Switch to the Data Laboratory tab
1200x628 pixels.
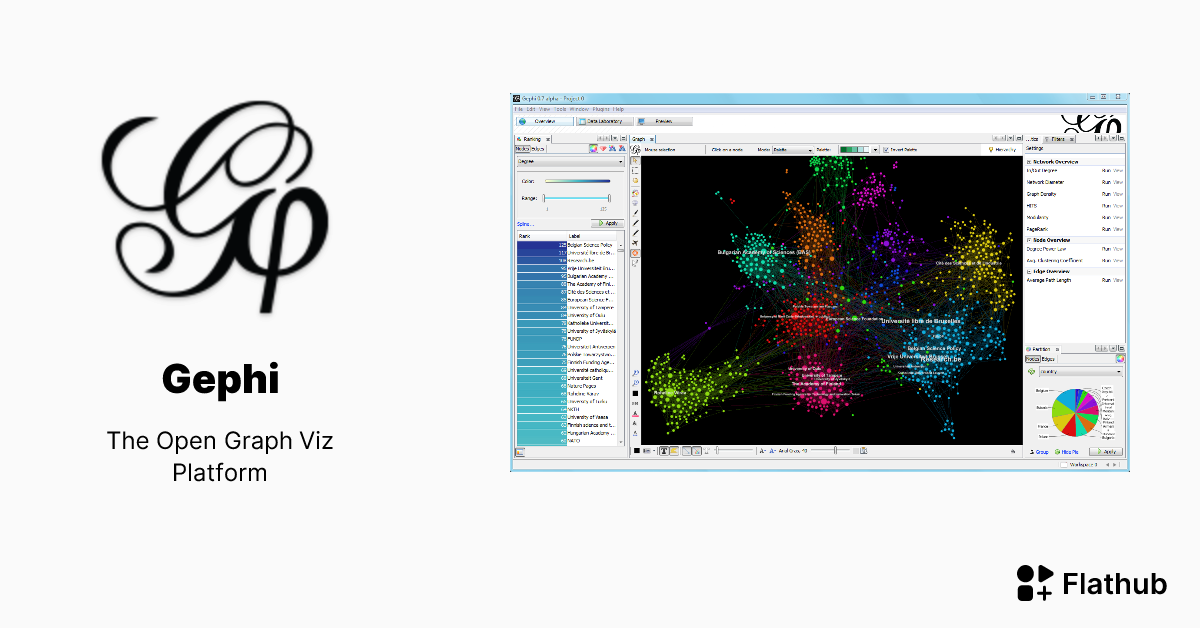click(x=604, y=120)
